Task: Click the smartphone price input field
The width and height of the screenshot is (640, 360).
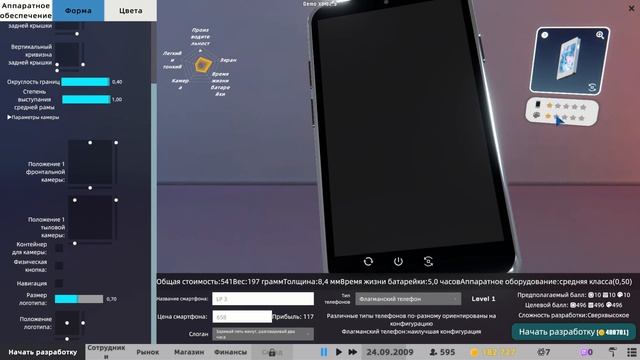Action: (x=242, y=317)
